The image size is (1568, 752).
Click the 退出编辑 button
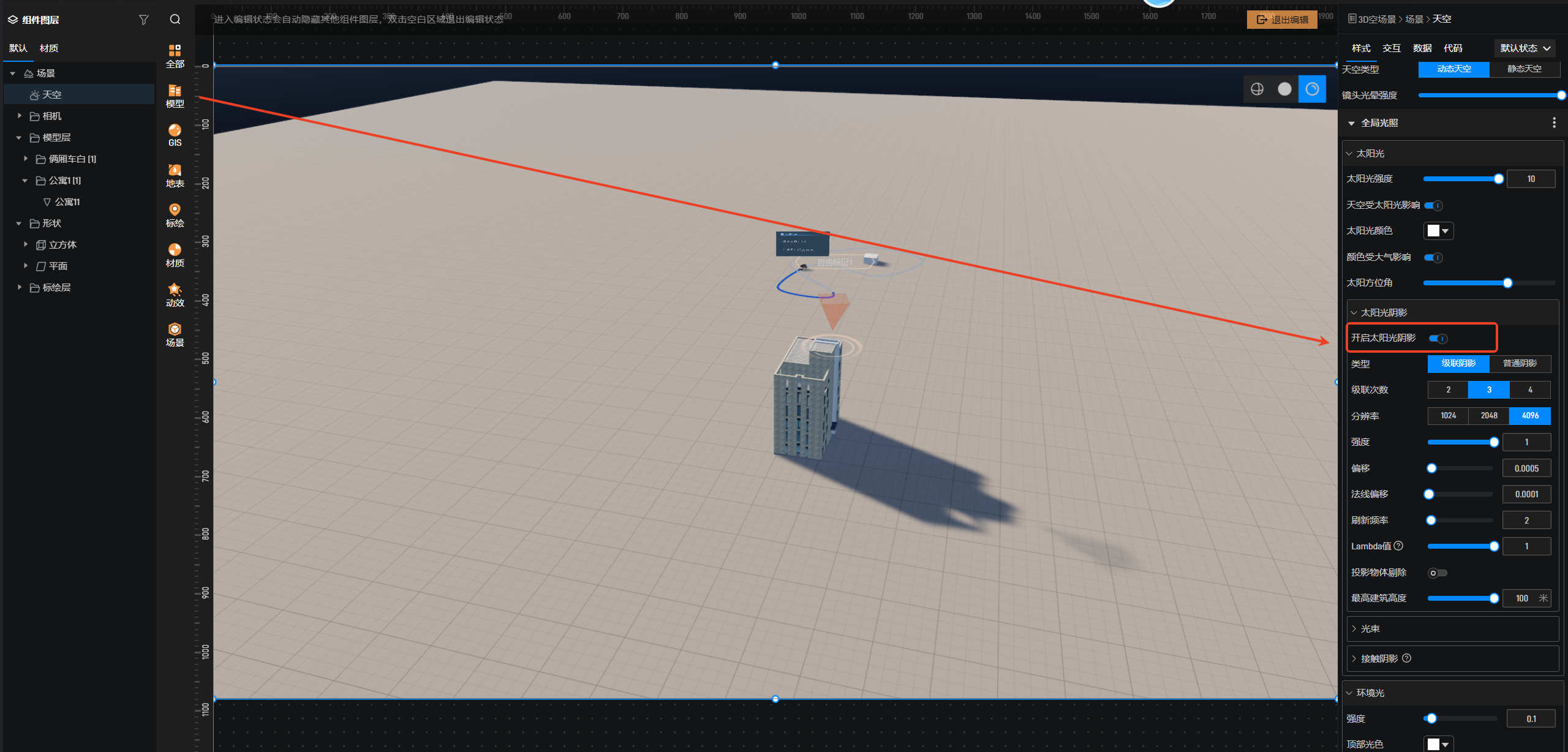[x=1282, y=20]
